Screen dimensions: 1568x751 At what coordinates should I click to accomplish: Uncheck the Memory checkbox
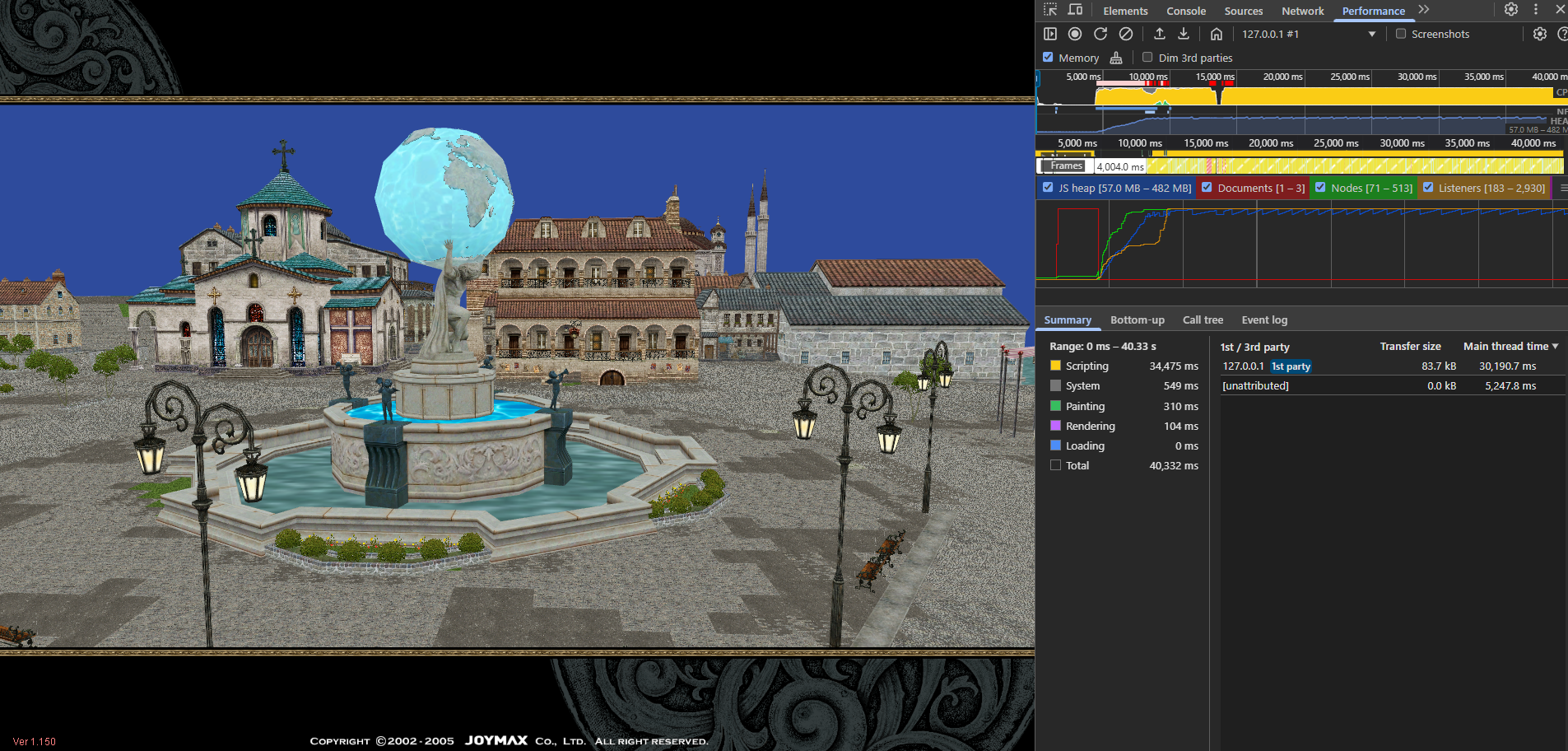click(x=1048, y=58)
